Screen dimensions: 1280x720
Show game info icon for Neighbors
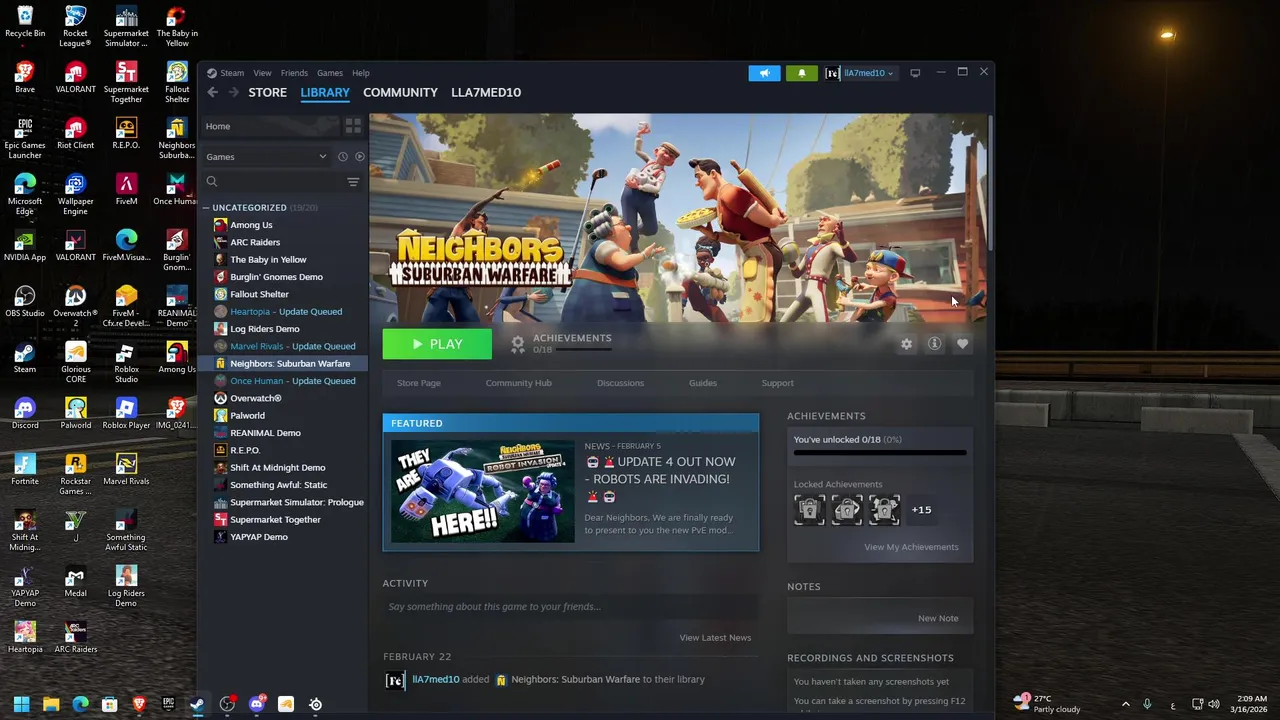(934, 344)
